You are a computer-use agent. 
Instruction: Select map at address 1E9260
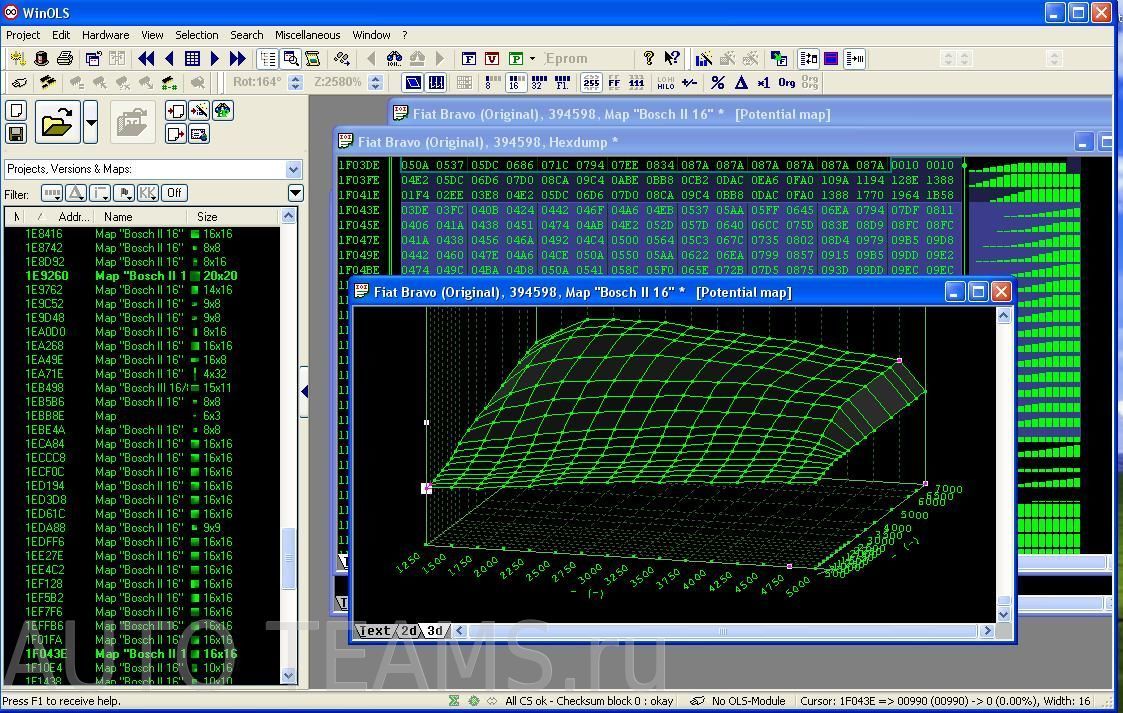(47, 276)
